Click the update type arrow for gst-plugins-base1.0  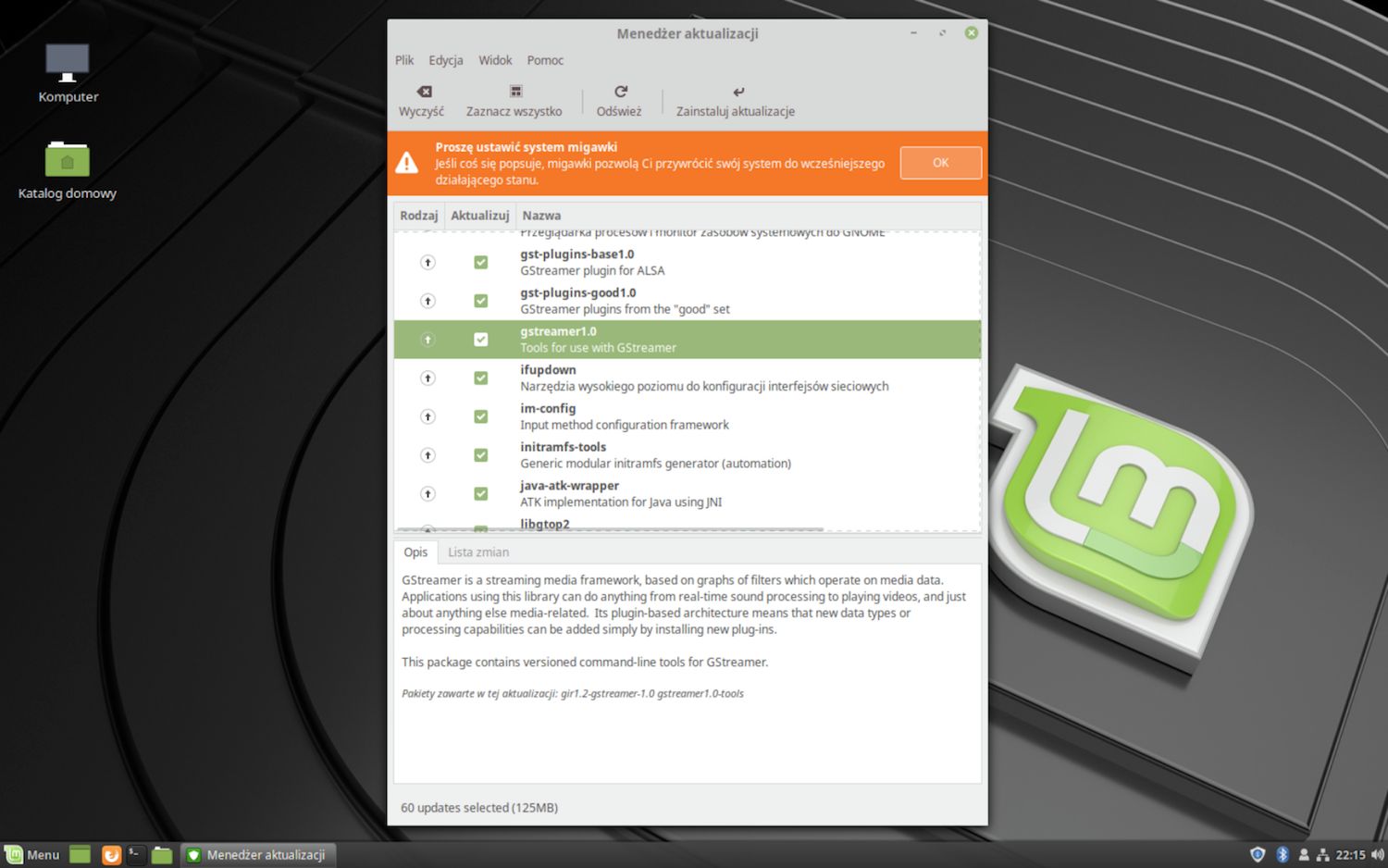[428, 263]
